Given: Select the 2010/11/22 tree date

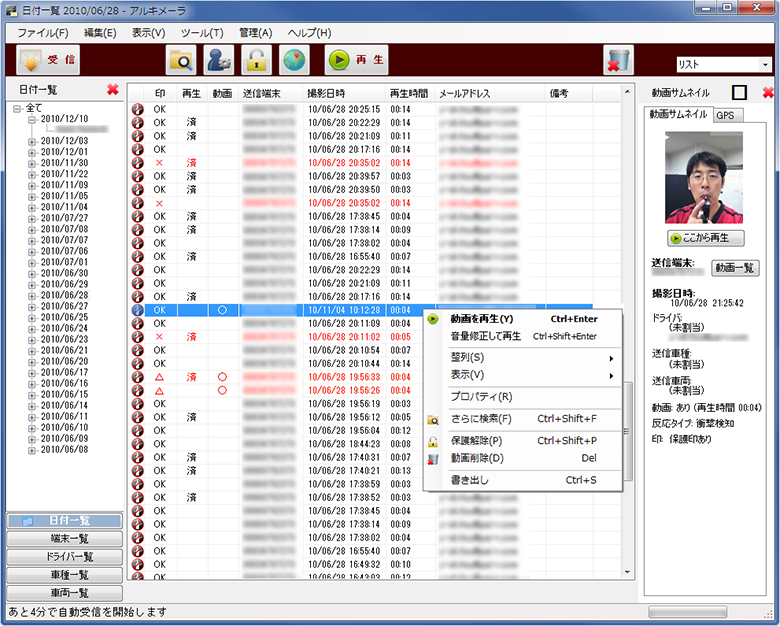Looking at the screenshot, I should tap(64, 174).
